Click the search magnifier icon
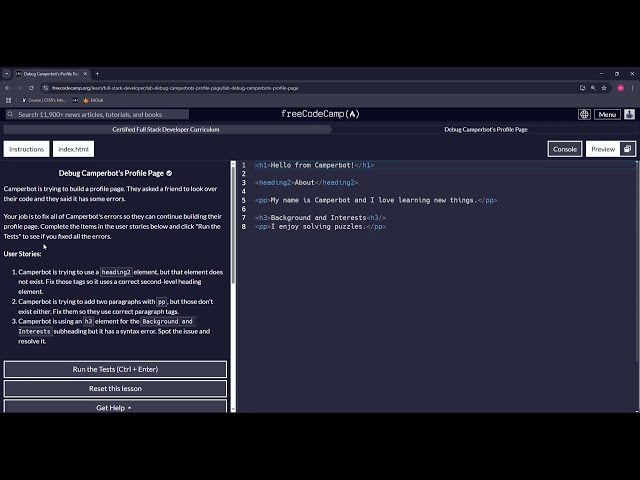This screenshot has height=480, width=640. pyautogui.click(x=10, y=114)
